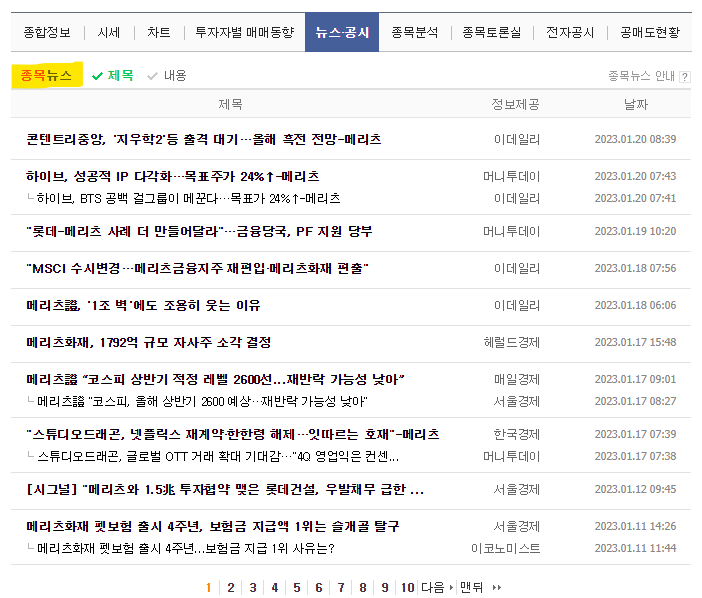
Task: Go to page 6 of news
Action: (x=318, y=587)
